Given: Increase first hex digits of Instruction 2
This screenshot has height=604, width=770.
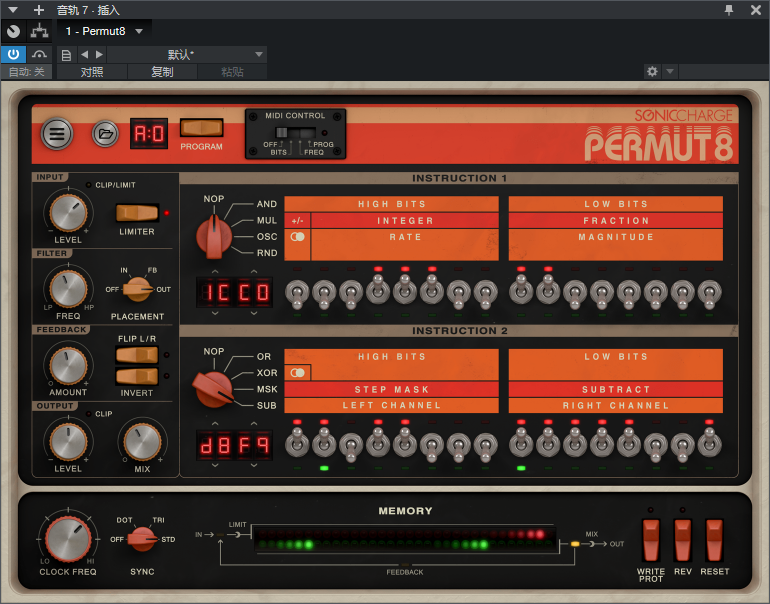Looking at the screenshot, I should tap(215, 423).
